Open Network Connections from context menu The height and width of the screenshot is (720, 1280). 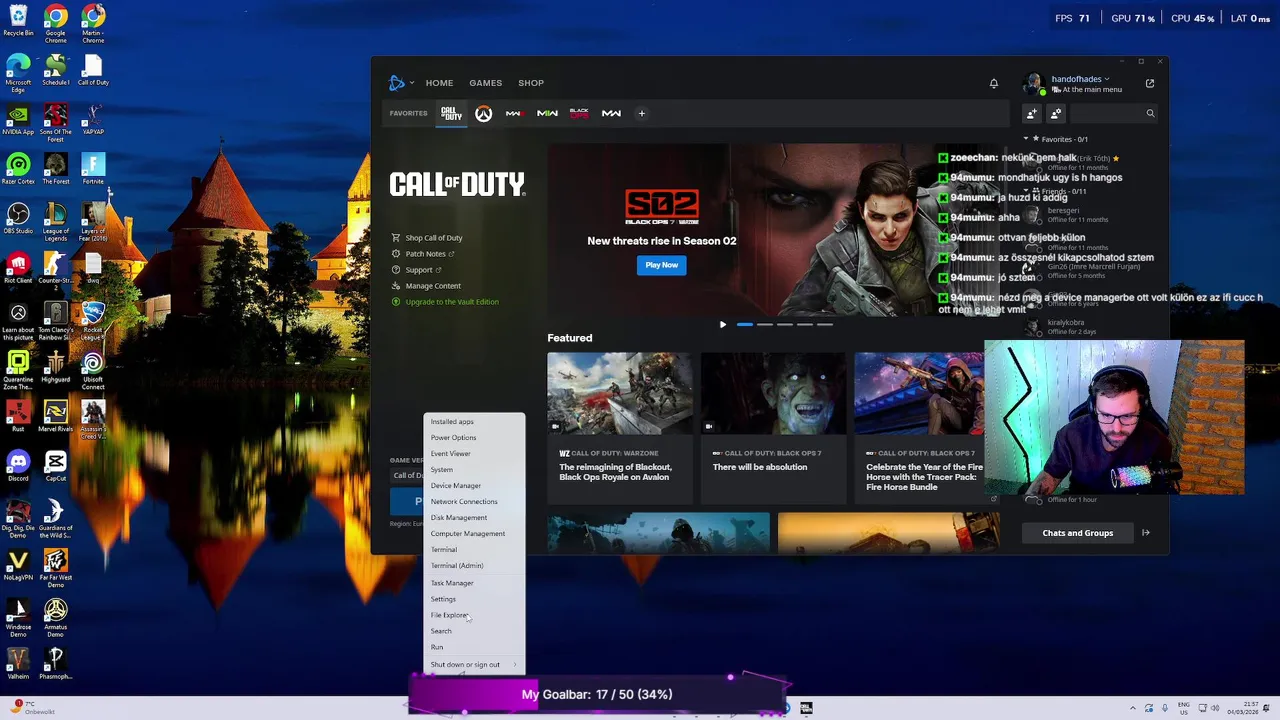tap(474, 502)
